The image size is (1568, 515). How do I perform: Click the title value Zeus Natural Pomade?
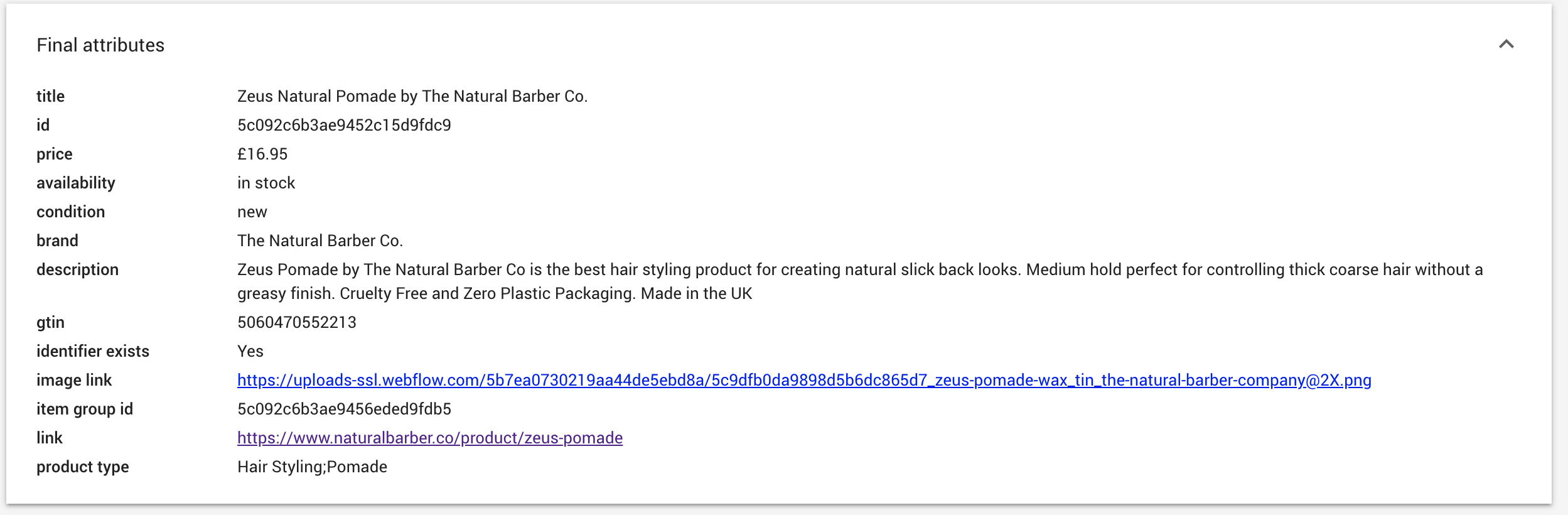click(412, 96)
